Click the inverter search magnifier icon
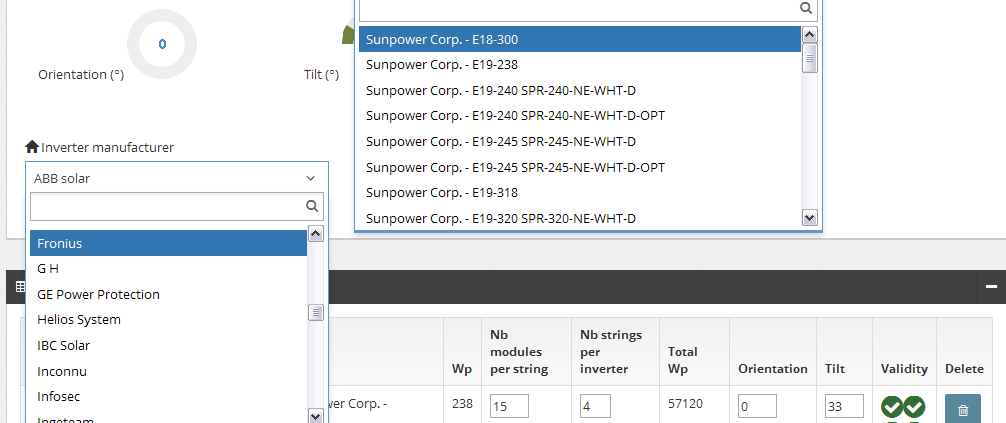The height and width of the screenshot is (423, 1006). pyautogui.click(x=312, y=205)
